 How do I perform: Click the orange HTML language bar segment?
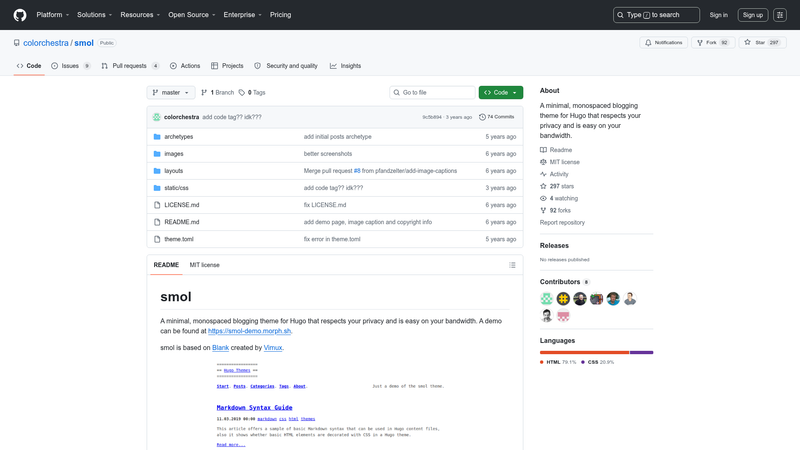pyautogui.click(x=585, y=352)
